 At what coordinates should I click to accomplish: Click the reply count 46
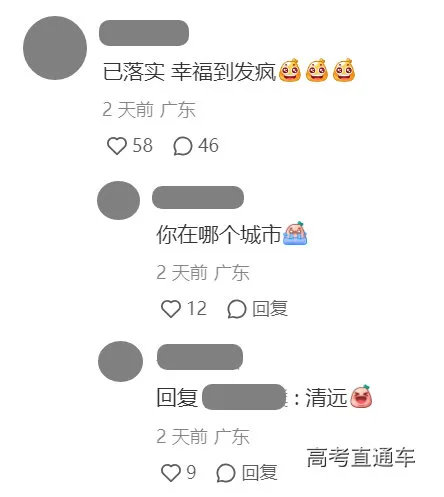208,146
